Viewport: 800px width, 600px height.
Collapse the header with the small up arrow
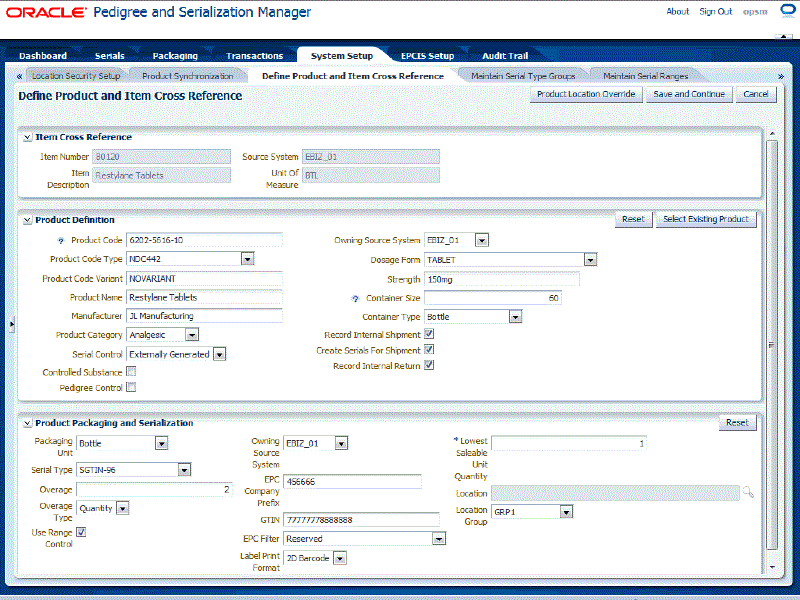pyautogui.click(x=783, y=37)
